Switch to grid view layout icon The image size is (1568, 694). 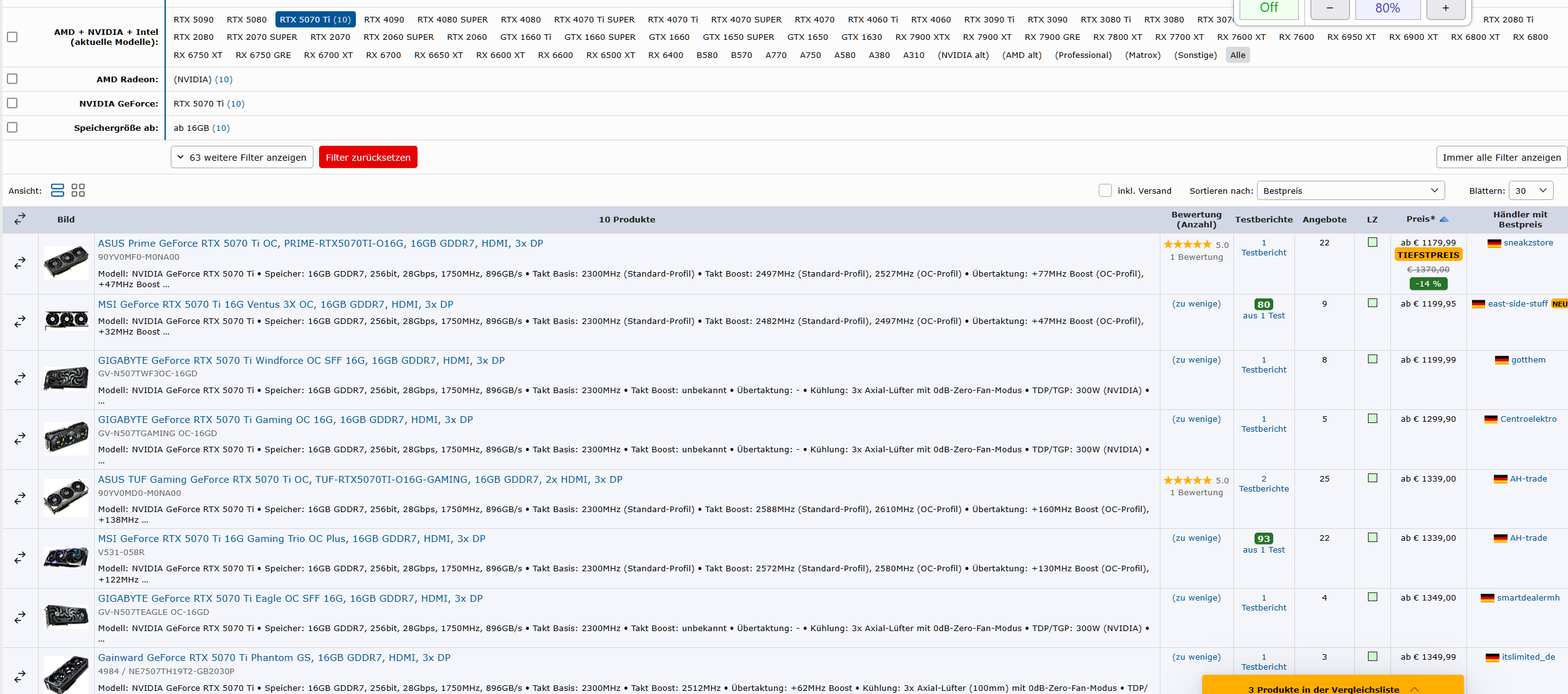[78, 190]
